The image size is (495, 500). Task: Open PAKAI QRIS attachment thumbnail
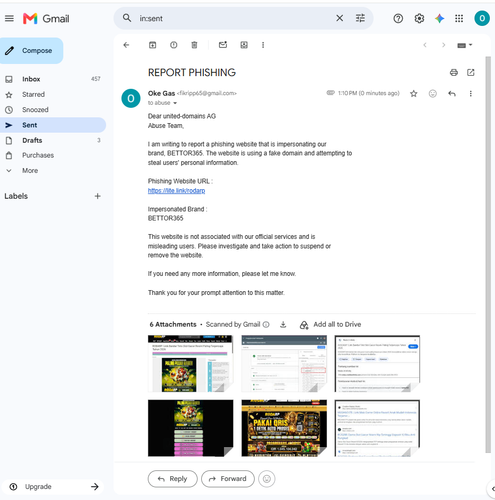[x=284, y=428]
